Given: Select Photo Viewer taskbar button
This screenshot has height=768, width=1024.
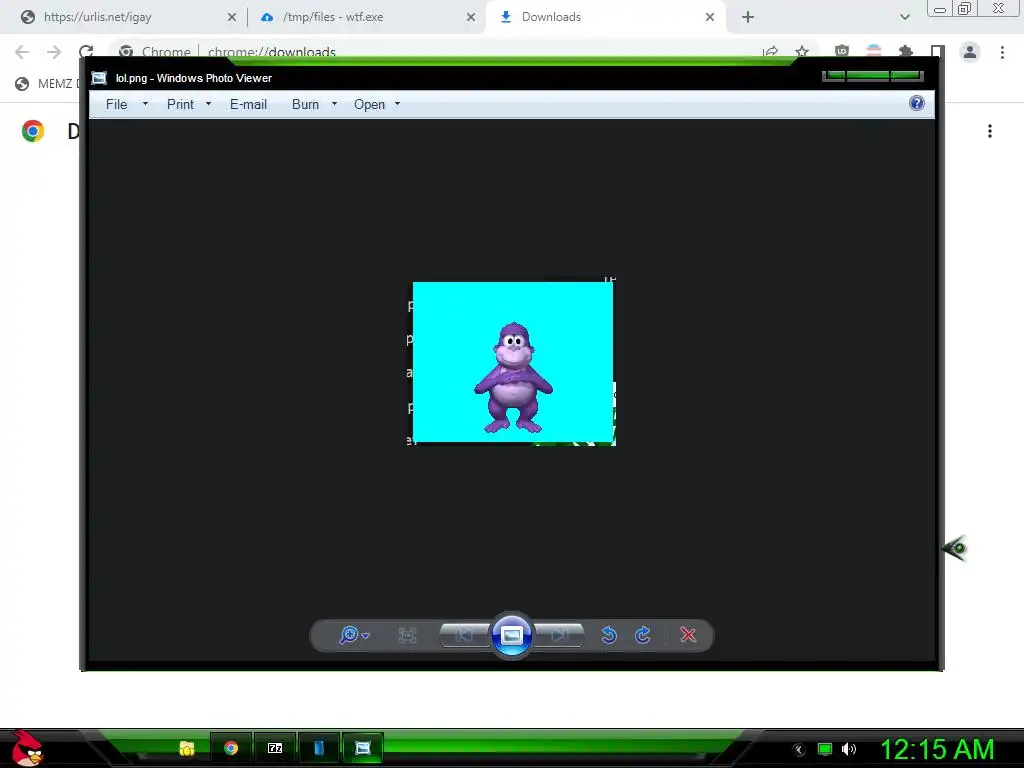Looking at the screenshot, I should pos(362,748).
